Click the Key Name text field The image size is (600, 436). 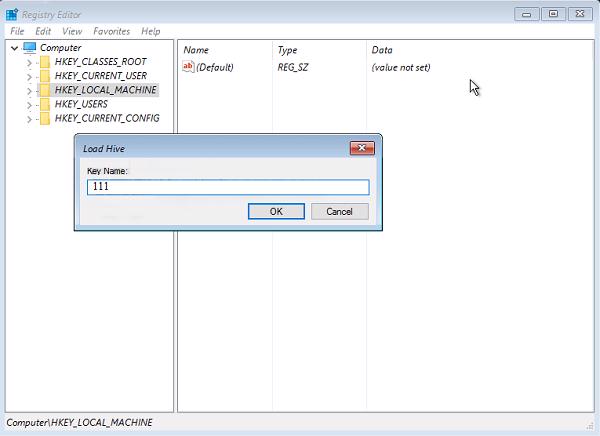click(x=228, y=187)
